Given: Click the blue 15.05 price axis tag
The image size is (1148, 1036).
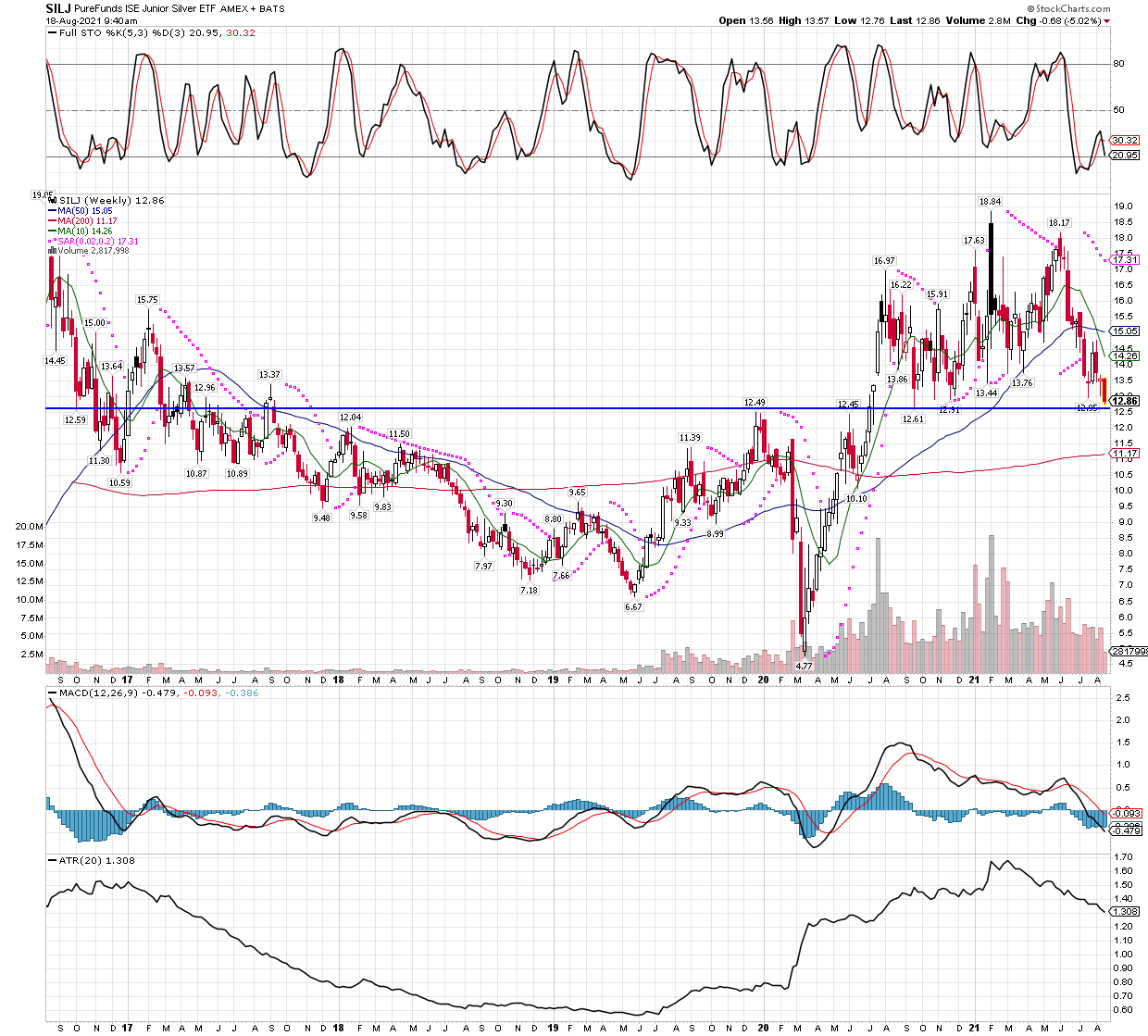Looking at the screenshot, I should click(1125, 331).
